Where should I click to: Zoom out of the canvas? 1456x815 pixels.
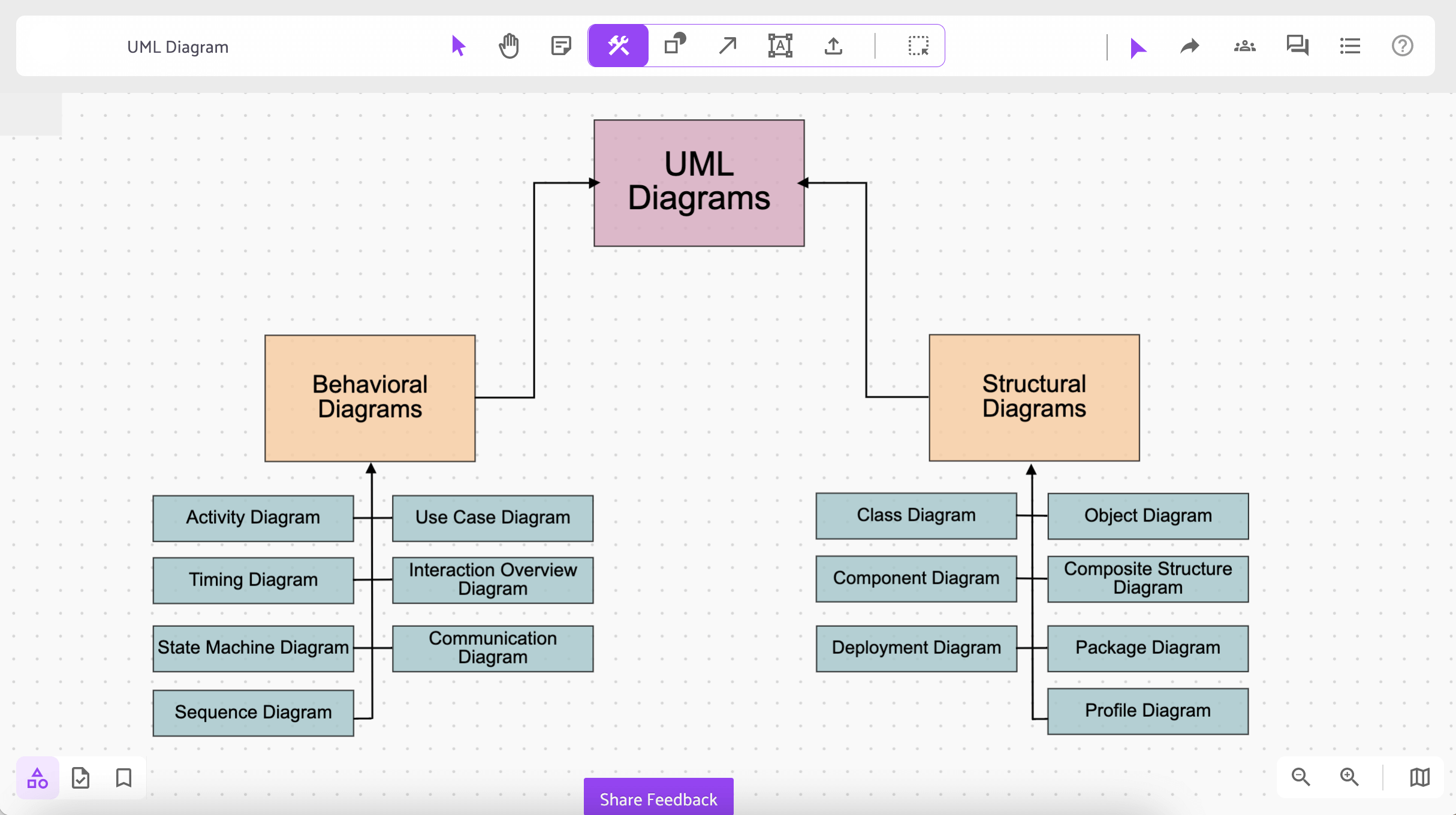coord(1301,777)
